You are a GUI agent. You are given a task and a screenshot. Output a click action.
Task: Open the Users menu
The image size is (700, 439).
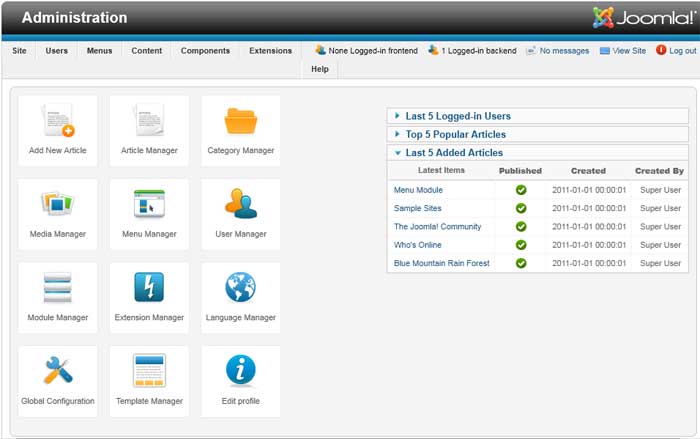[57, 51]
